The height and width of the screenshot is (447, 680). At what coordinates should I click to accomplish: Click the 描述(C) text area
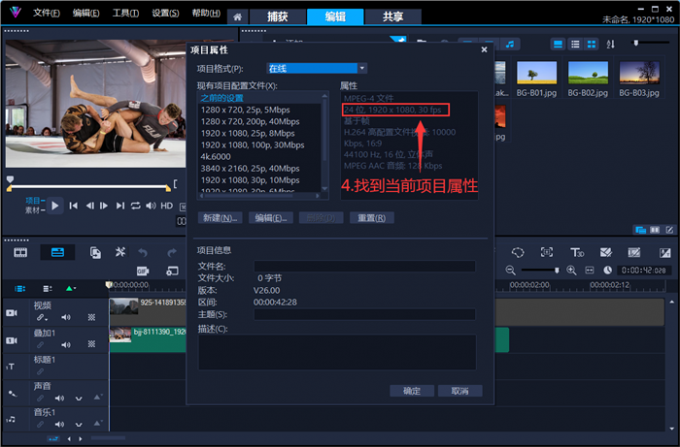click(x=337, y=352)
